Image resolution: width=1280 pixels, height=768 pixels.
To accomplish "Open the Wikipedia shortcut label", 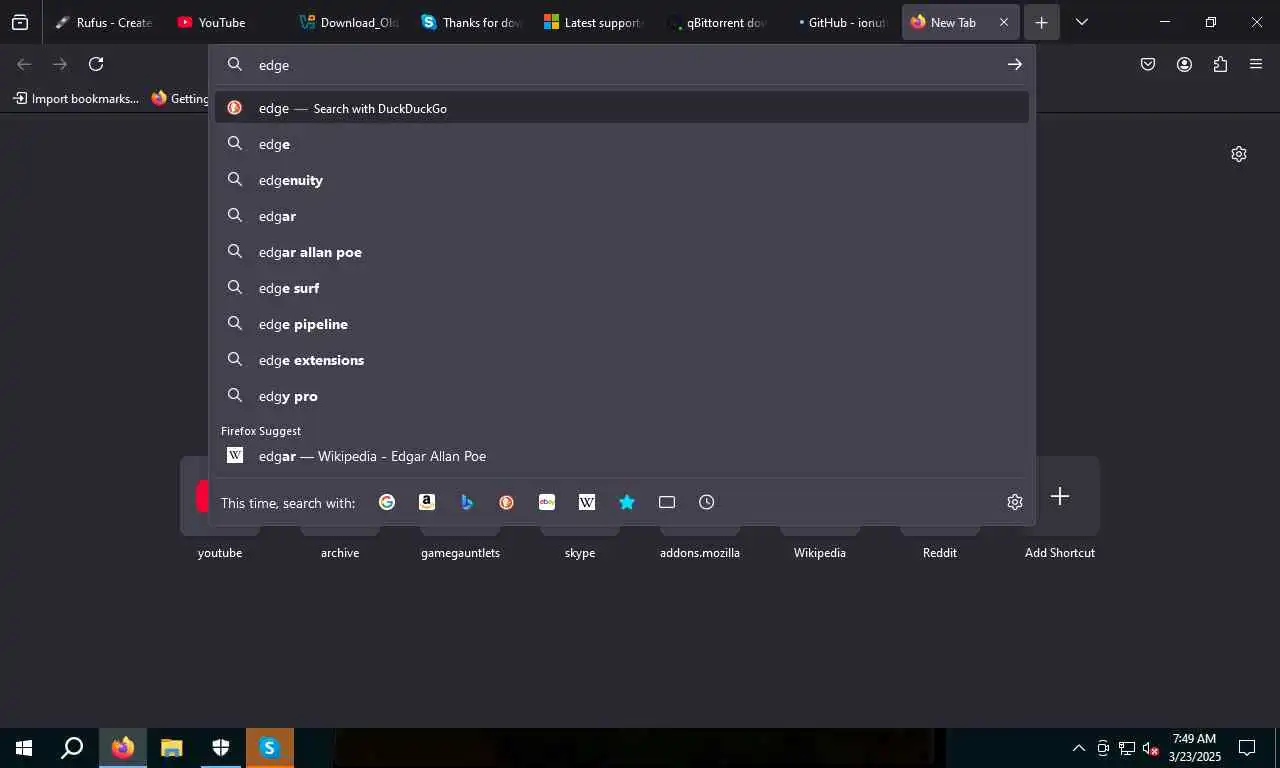I will click(x=820, y=552).
